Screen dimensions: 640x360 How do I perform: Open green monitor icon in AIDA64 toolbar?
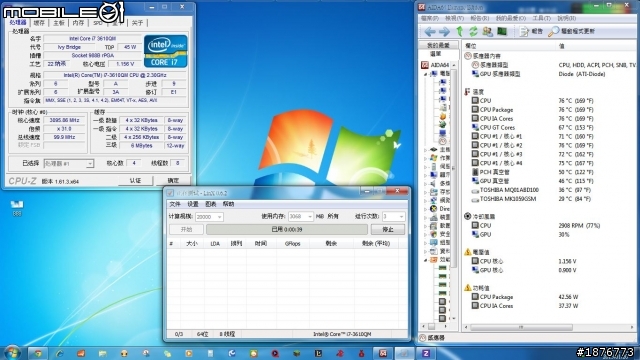502,31
